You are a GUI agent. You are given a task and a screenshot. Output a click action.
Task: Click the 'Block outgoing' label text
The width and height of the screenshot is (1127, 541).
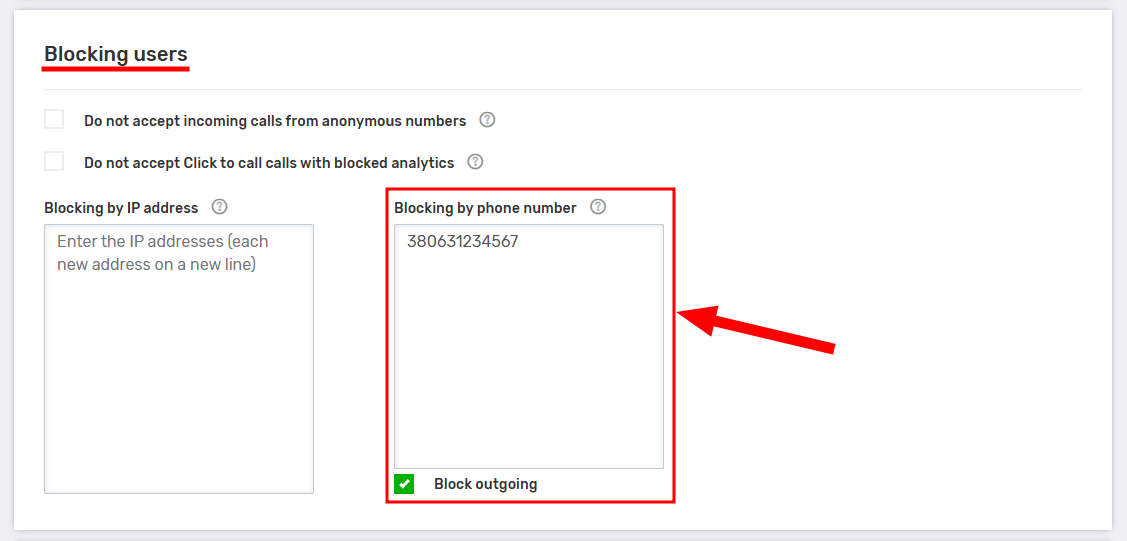(485, 484)
